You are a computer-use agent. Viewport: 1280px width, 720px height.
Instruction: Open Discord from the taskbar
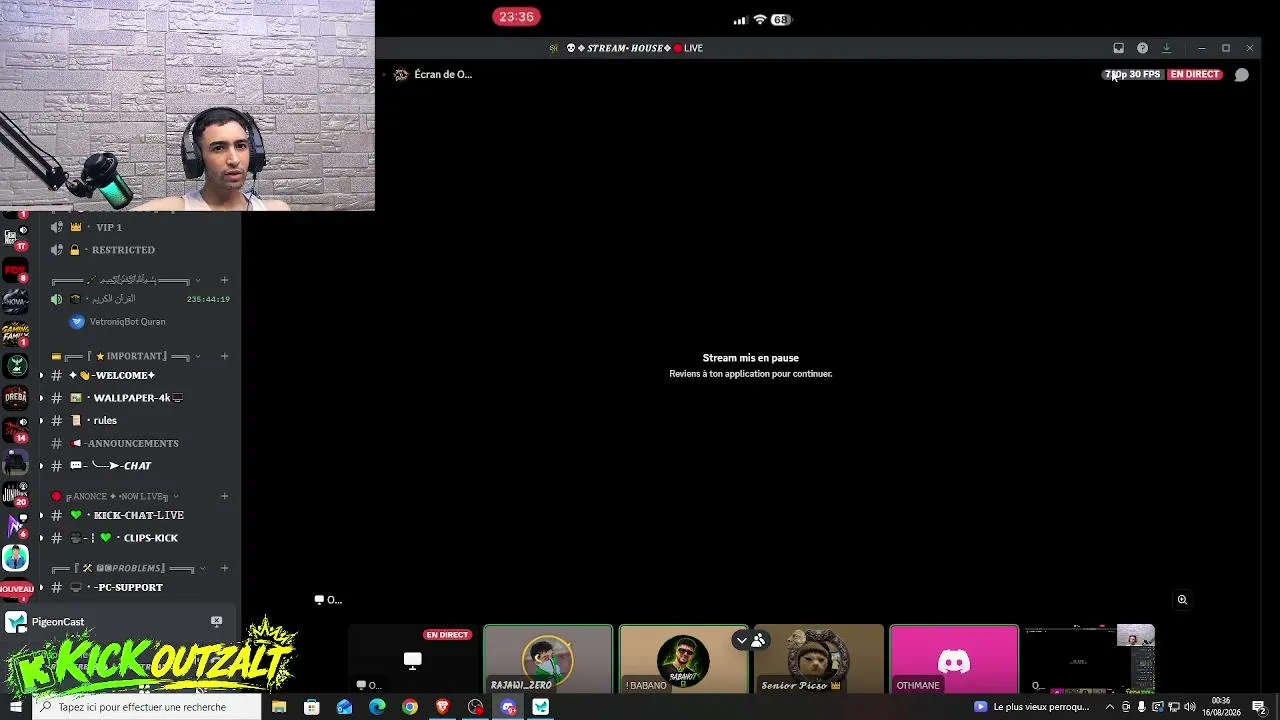pyautogui.click(x=508, y=707)
